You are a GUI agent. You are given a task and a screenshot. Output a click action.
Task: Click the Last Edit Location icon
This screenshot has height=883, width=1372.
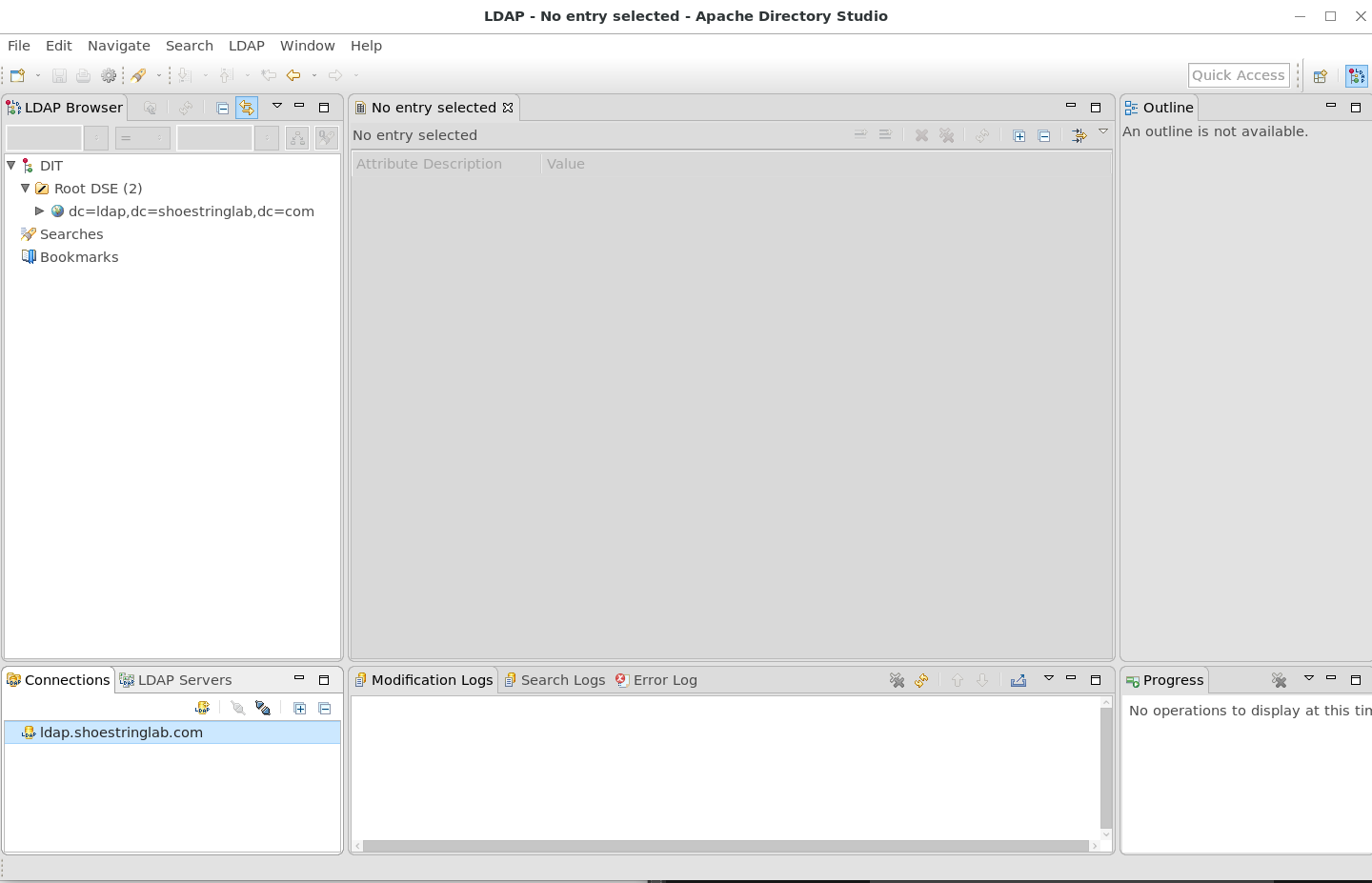[269, 75]
